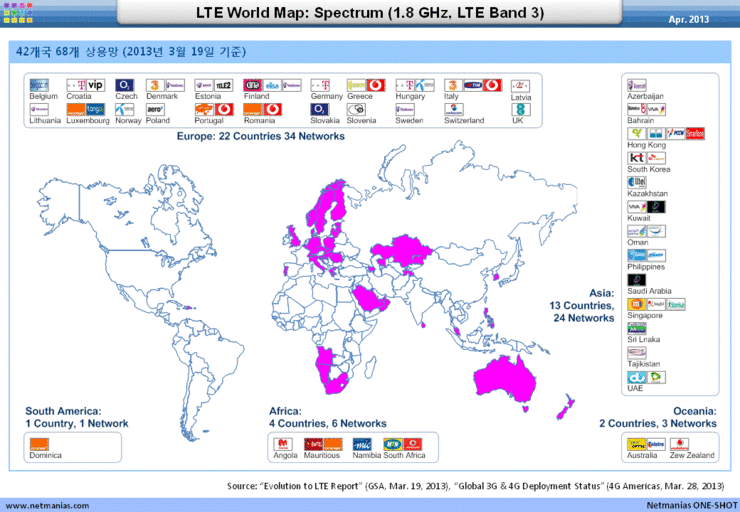
Task: Select the Si.mobil logo above Slovenia
Action: (356, 109)
